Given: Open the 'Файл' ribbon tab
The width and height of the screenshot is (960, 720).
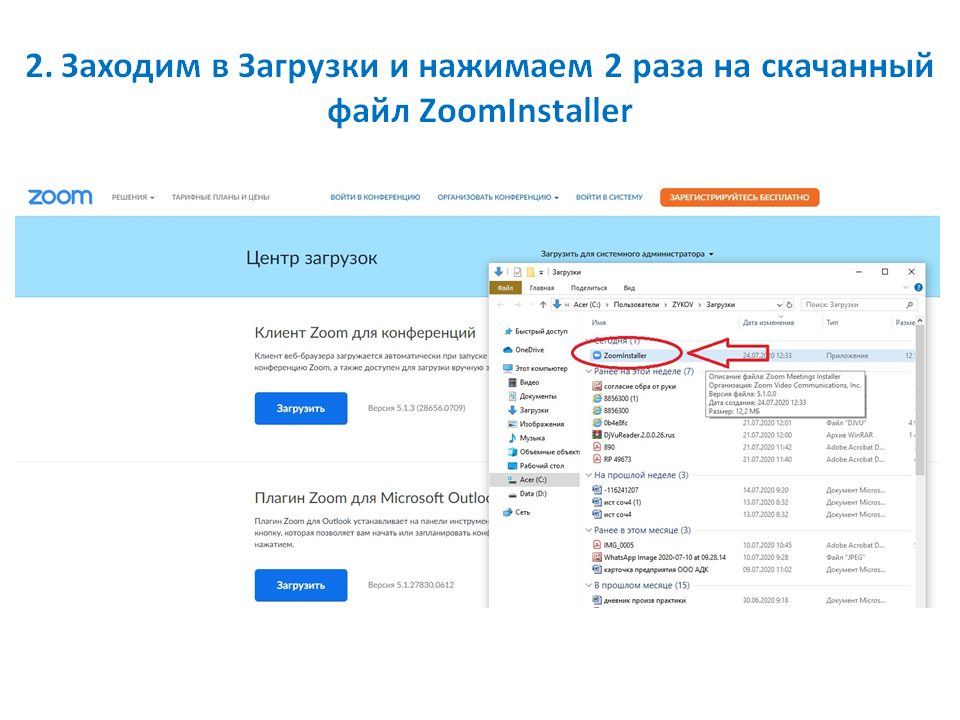Looking at the screenshot, I should coord(507,288).
